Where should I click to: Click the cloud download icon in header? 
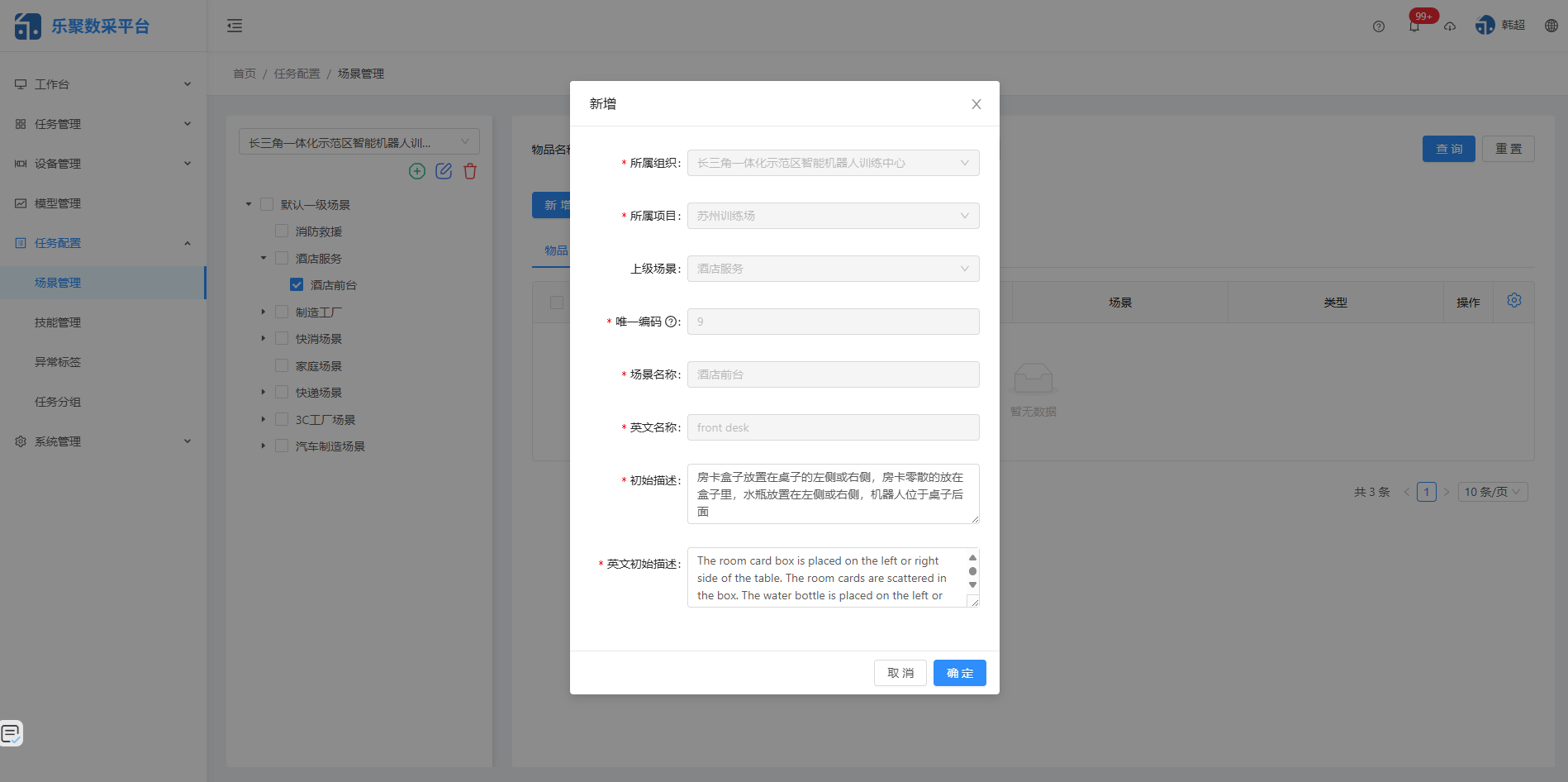tap(1450, 26)
